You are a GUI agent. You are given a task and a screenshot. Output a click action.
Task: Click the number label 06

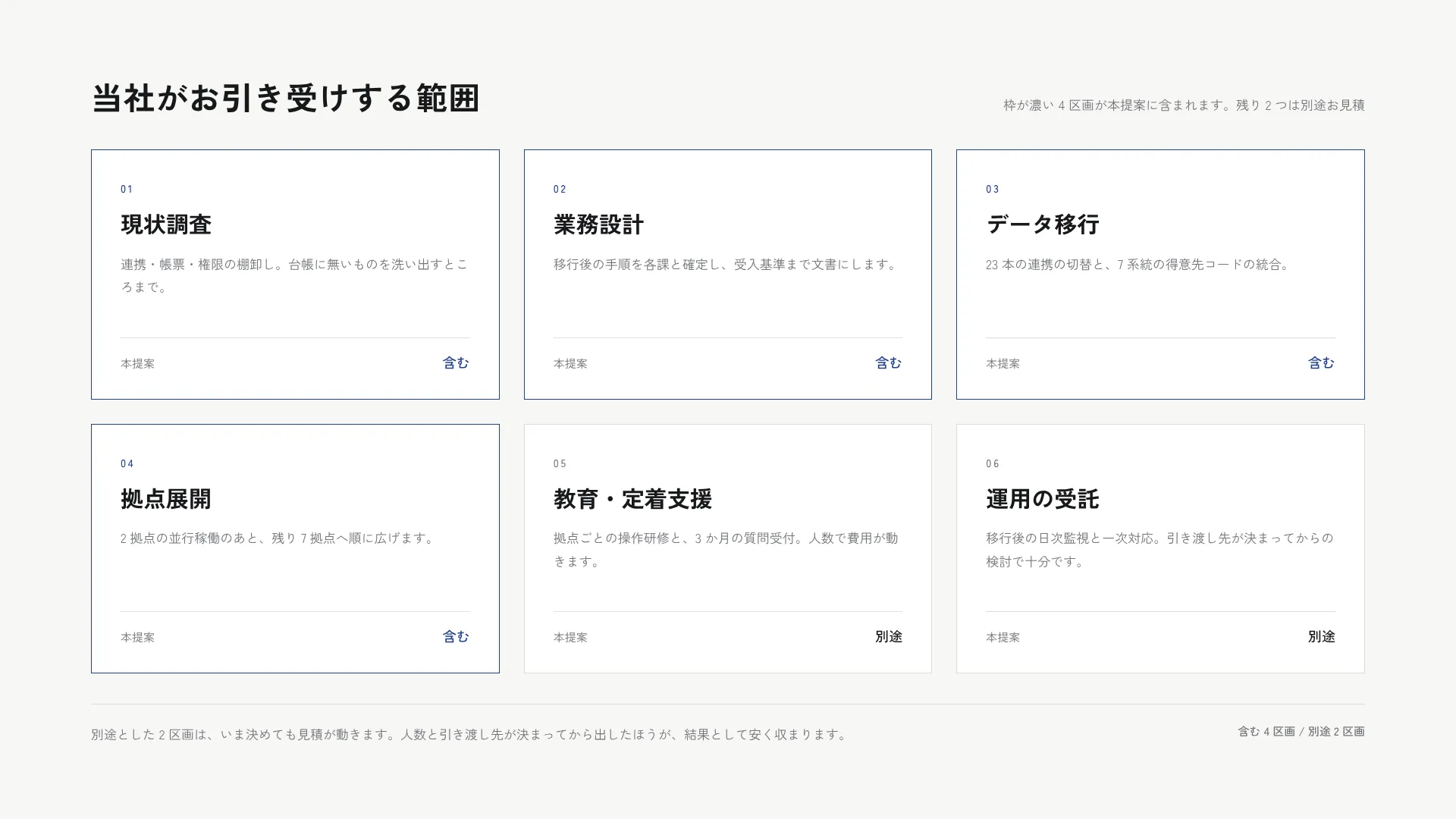coord(993,463)
